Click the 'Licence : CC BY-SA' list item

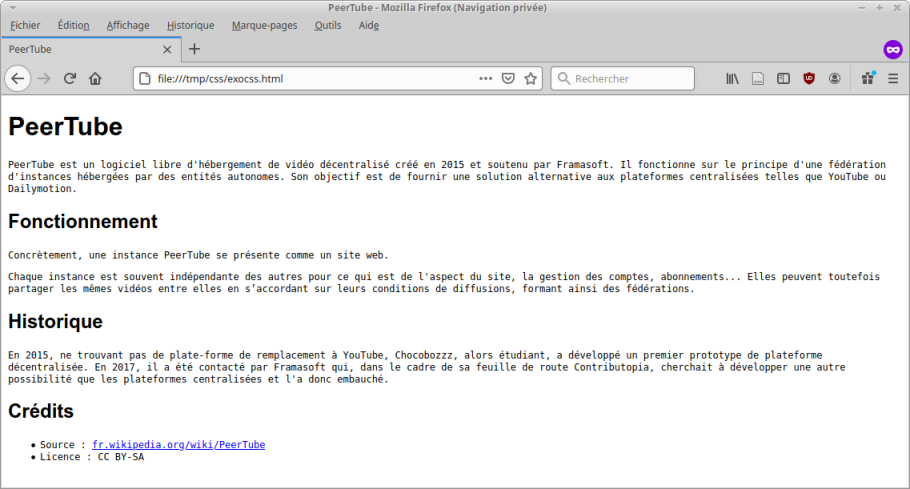click(92, 457)
